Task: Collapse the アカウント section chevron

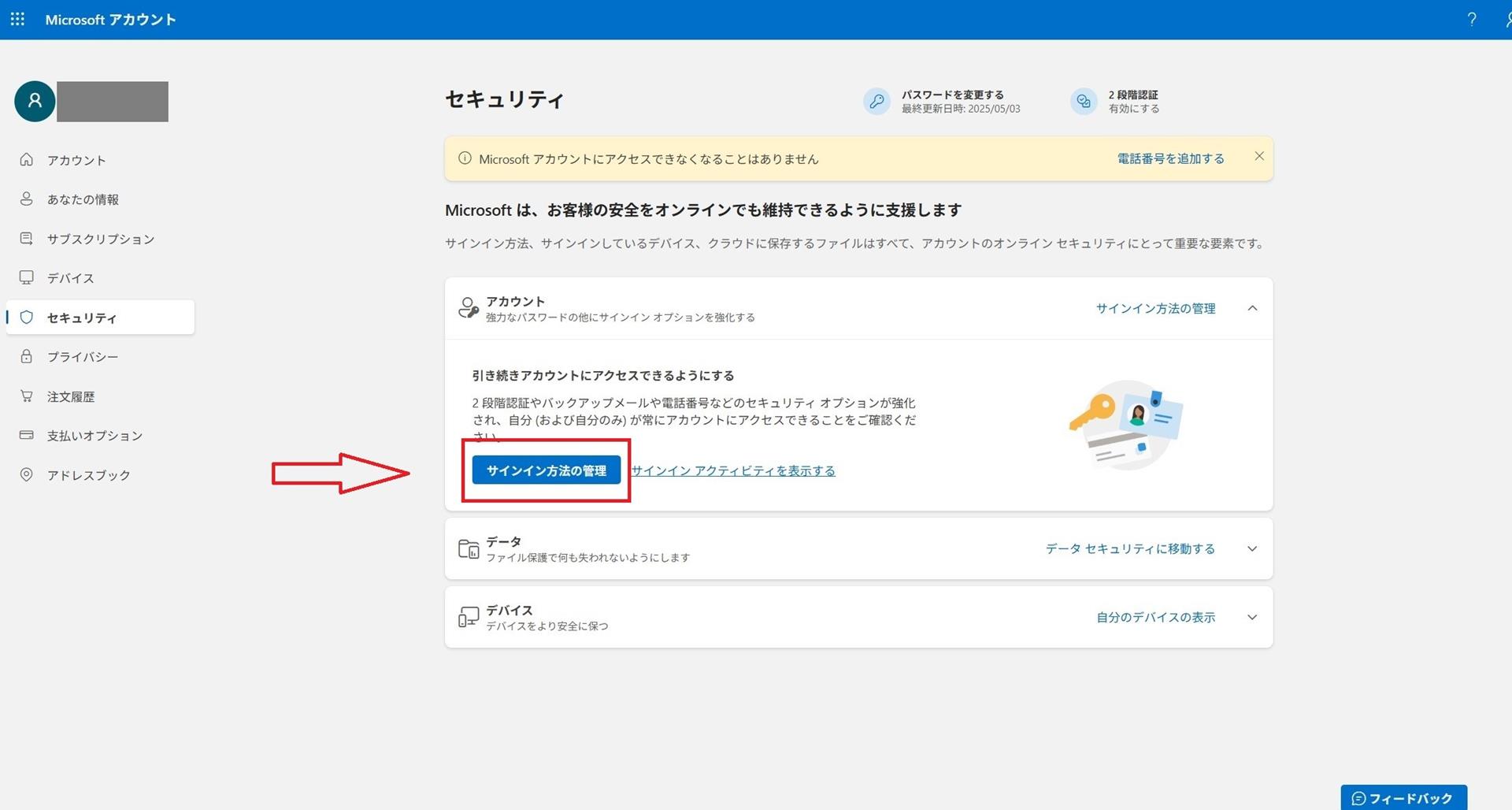Action: tap(1253, 308)
